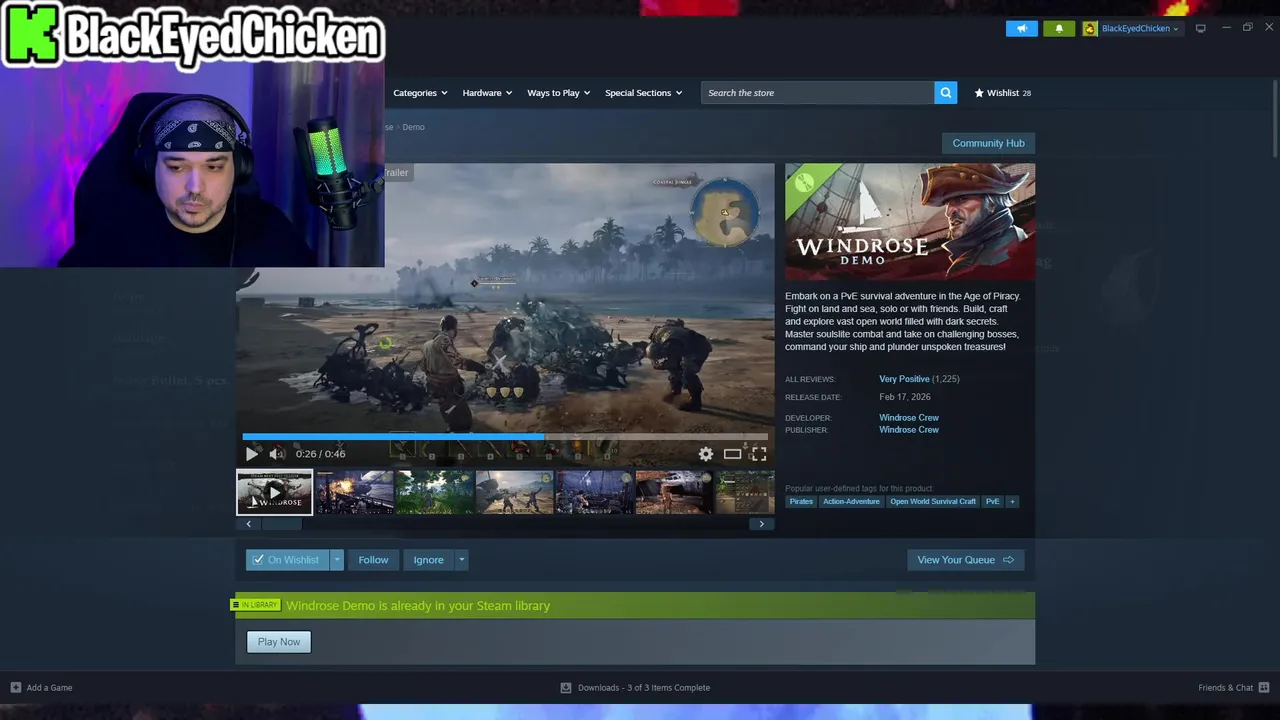Expand the Hardware menu
The height and width of the screenshot is (720, 1280).
[487, 93]
